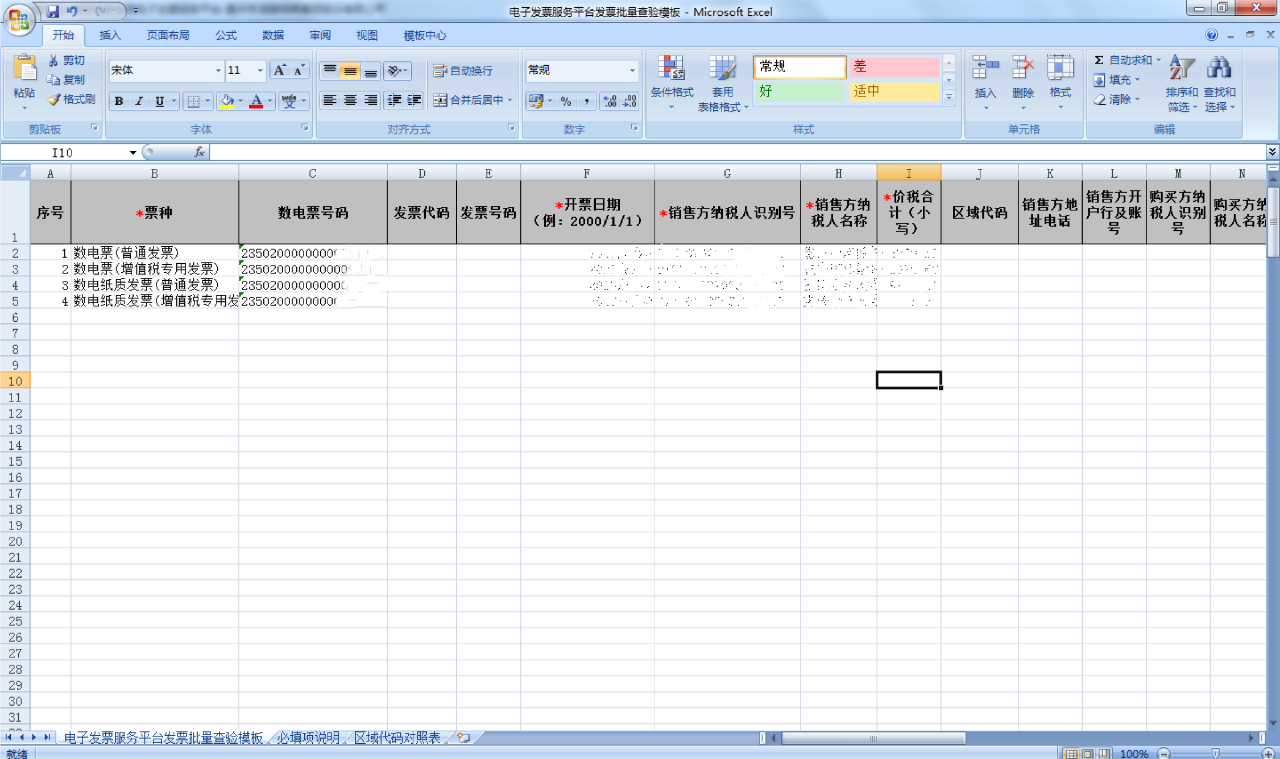Viewport: 1280px width, 759px height.
Task: Open the font name dropdown (宋体)
Action: pyautogui.click(x=219, y=71)
